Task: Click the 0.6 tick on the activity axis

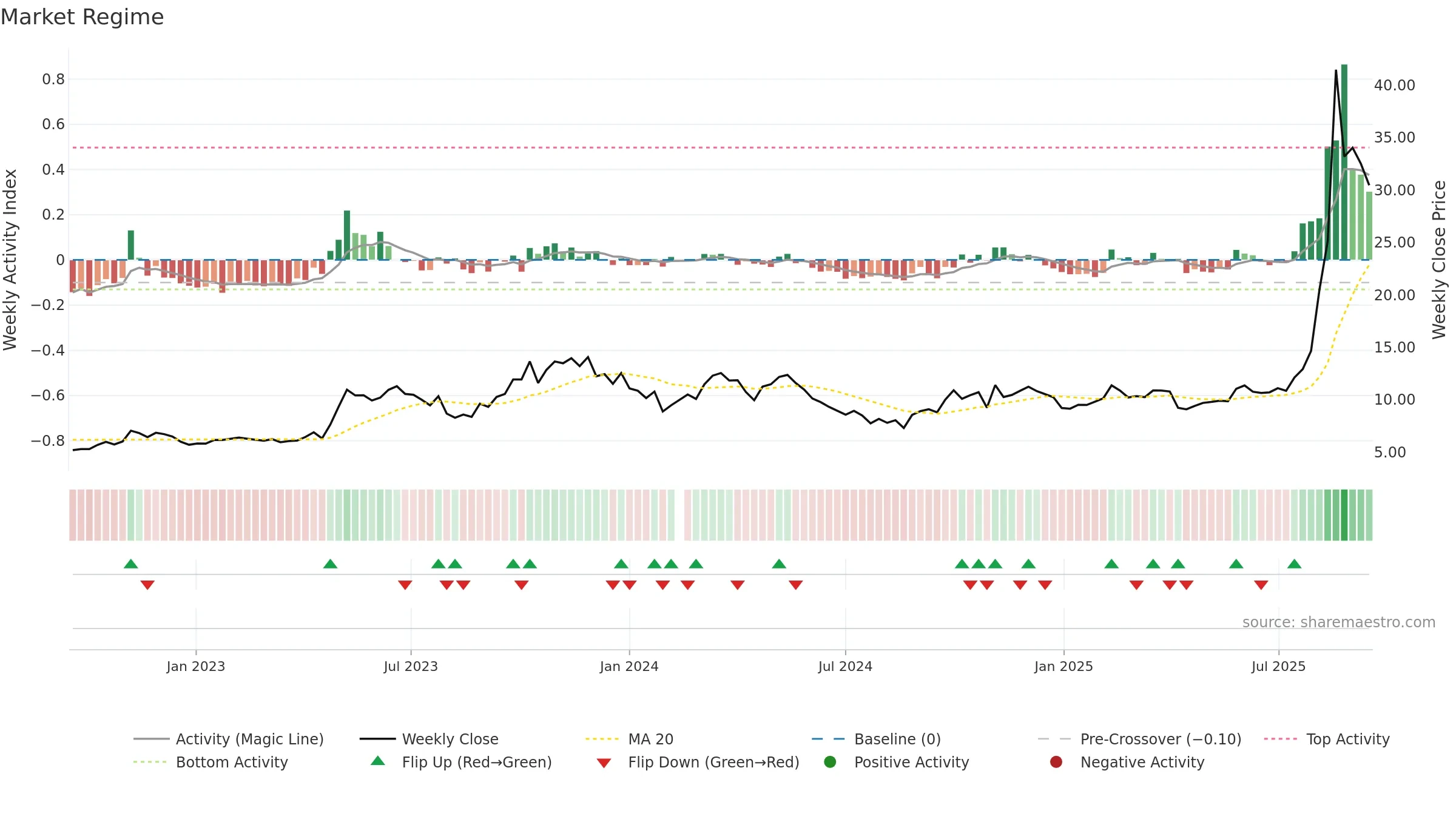Action: pos(53,124)
